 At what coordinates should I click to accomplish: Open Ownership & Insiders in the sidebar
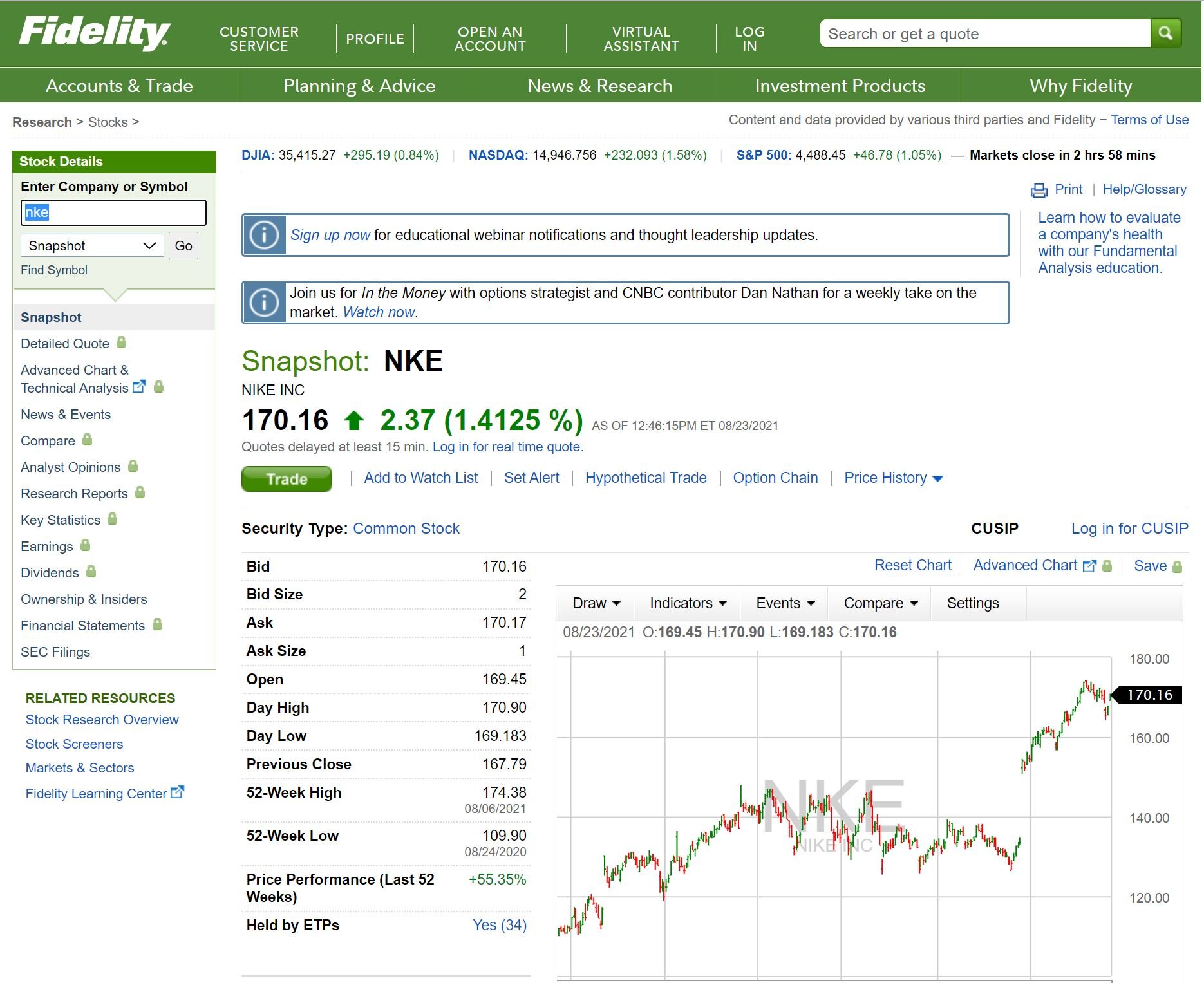pos(84,599)
